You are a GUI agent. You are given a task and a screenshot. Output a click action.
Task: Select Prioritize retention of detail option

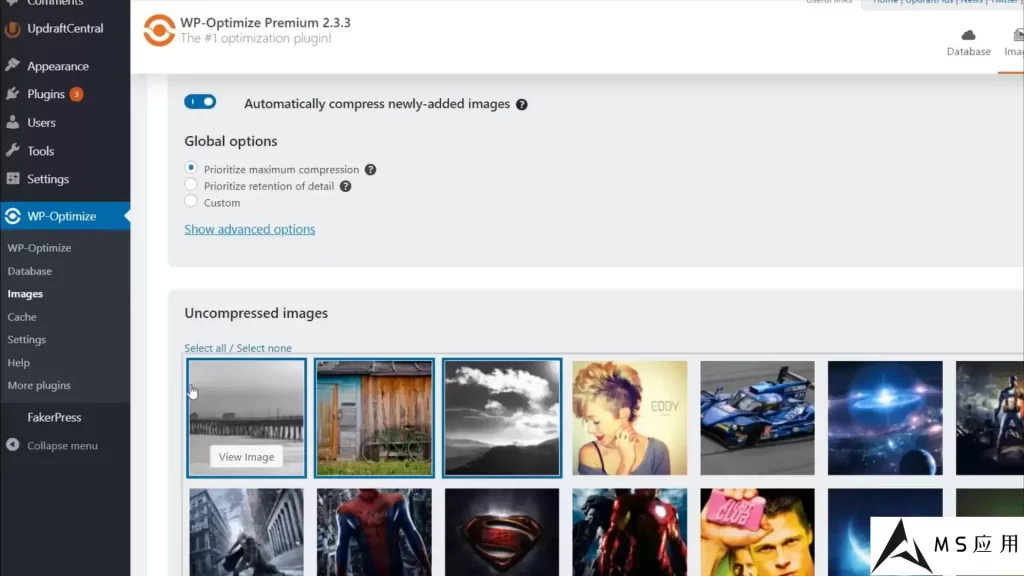click(191, 186)
